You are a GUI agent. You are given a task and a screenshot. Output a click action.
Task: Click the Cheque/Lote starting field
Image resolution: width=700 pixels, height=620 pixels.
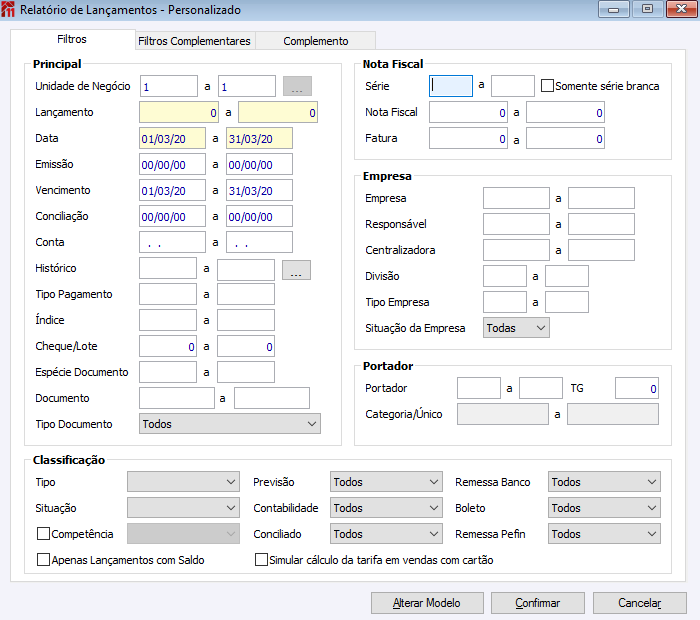coord(168,346)
